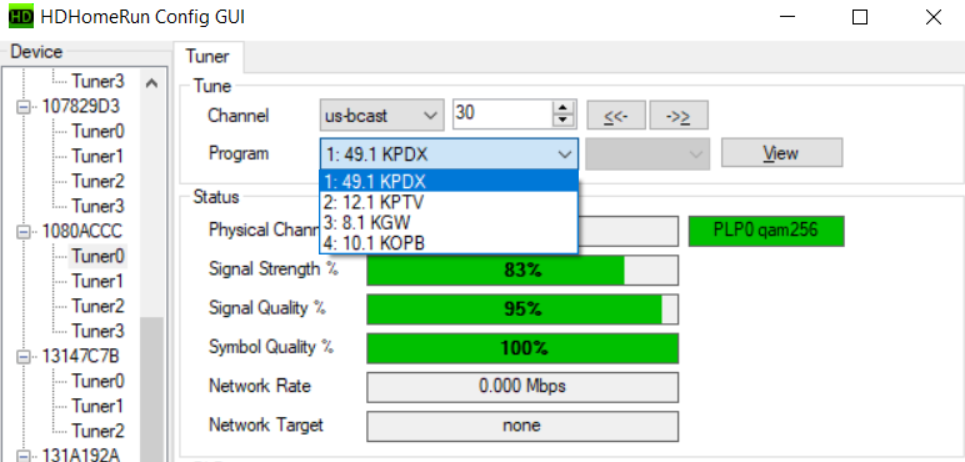965x462 pixels.
Task: Switch to the Tuner tab
Action: tap(207, 57)
